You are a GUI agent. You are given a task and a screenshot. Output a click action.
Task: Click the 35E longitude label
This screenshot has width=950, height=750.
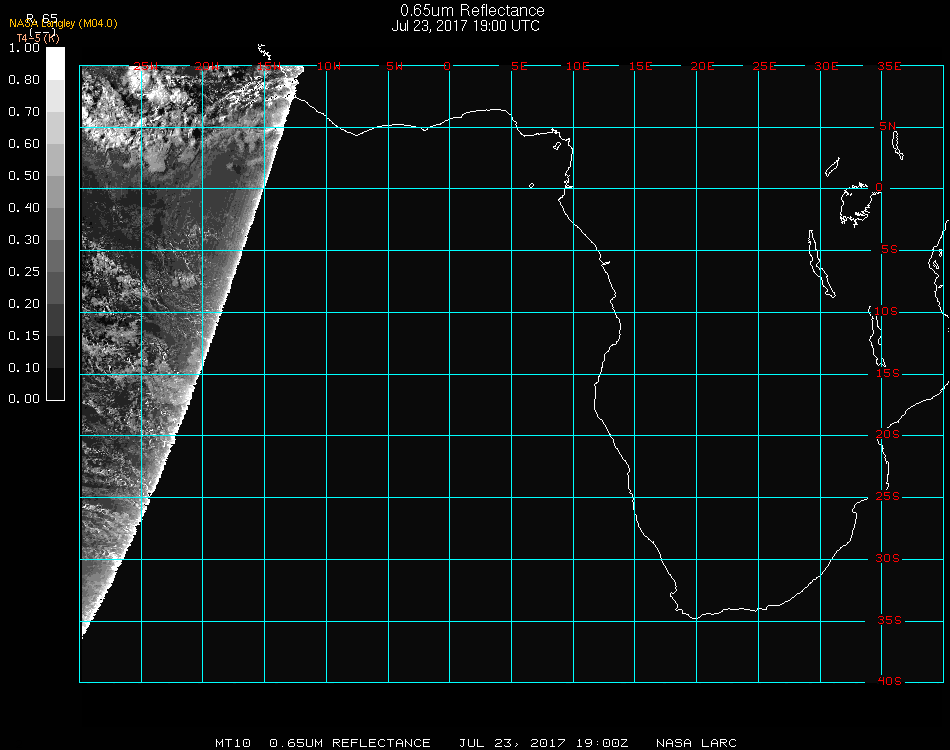889,66
